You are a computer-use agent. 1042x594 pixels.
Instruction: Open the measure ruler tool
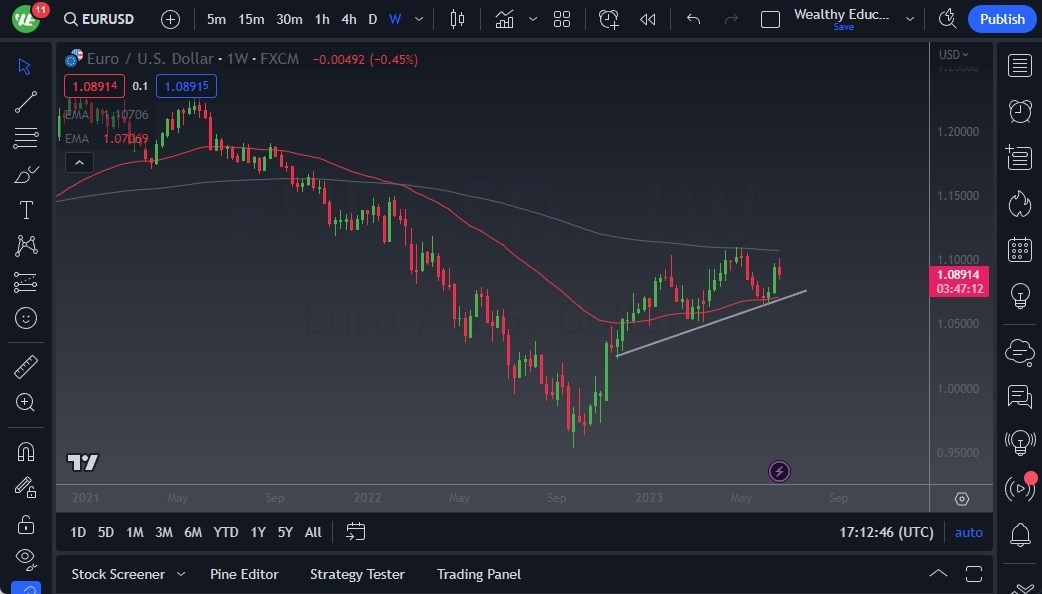[x=26, y=367]
